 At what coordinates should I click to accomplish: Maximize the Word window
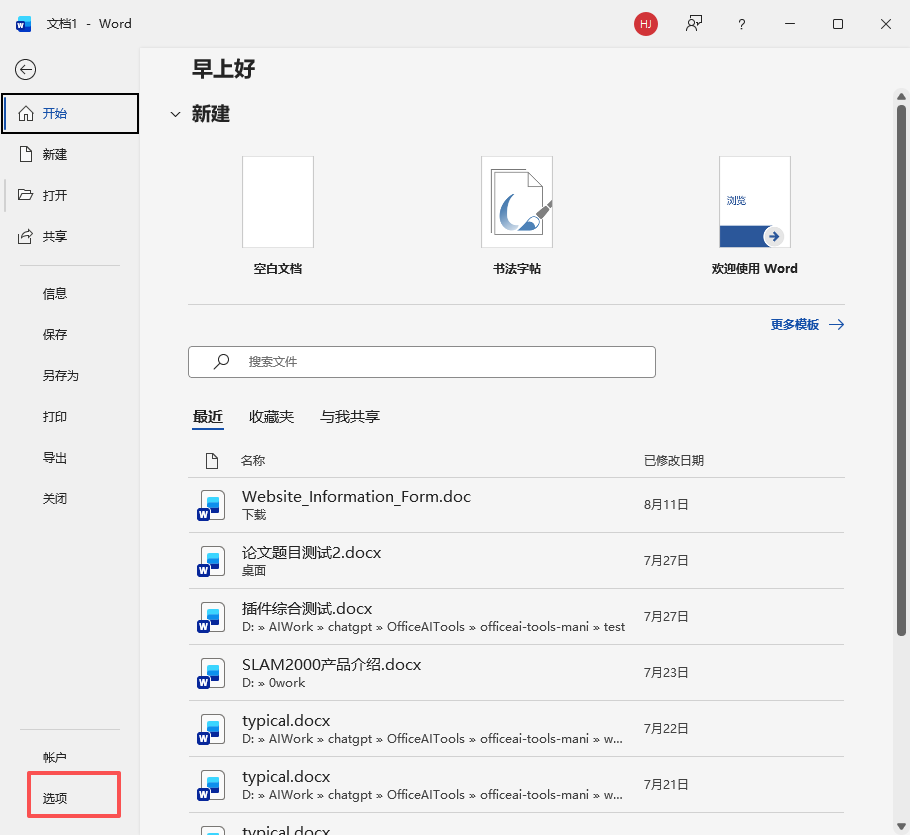click(x=837, y=24)
